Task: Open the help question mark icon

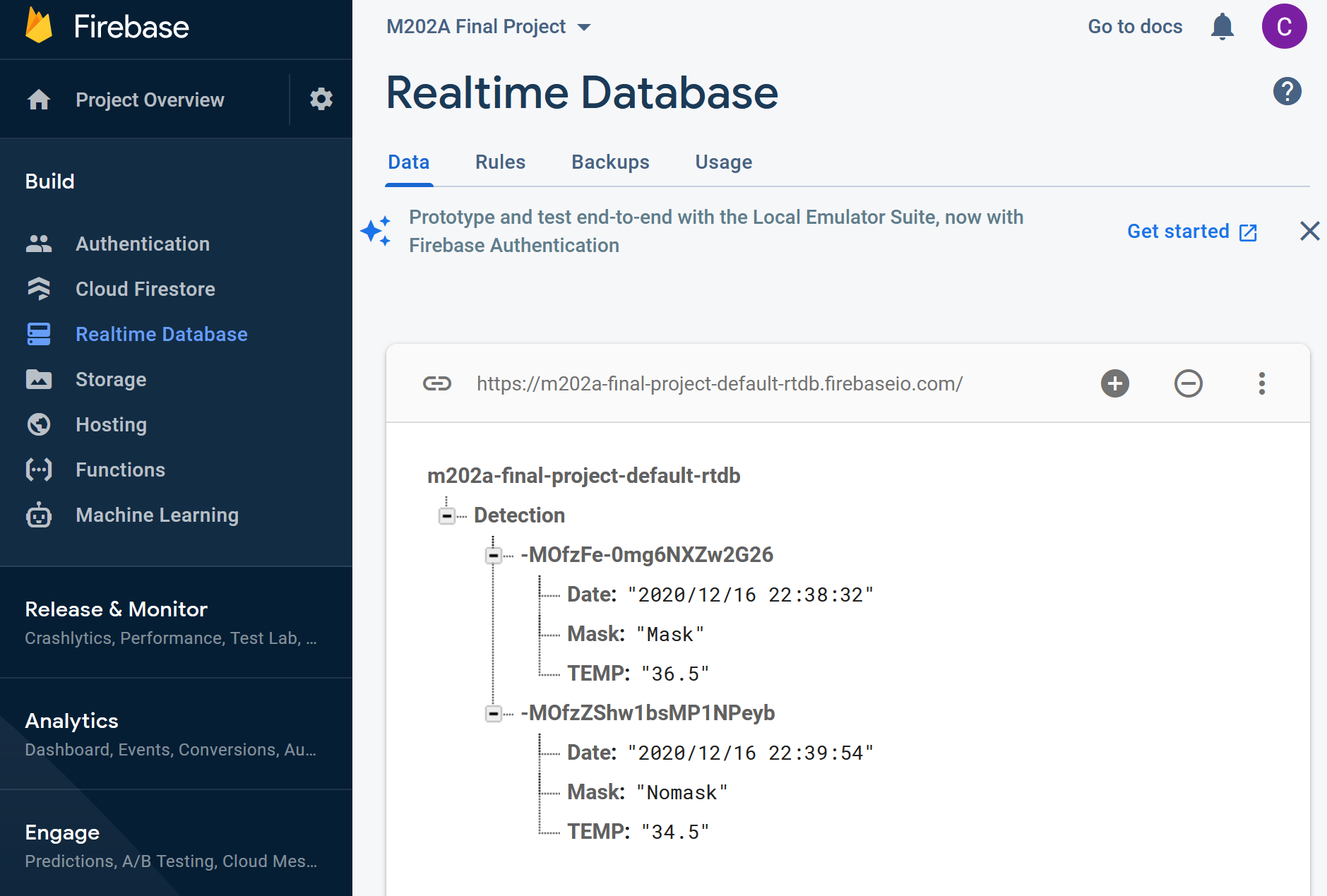Action: (1287, 91)
